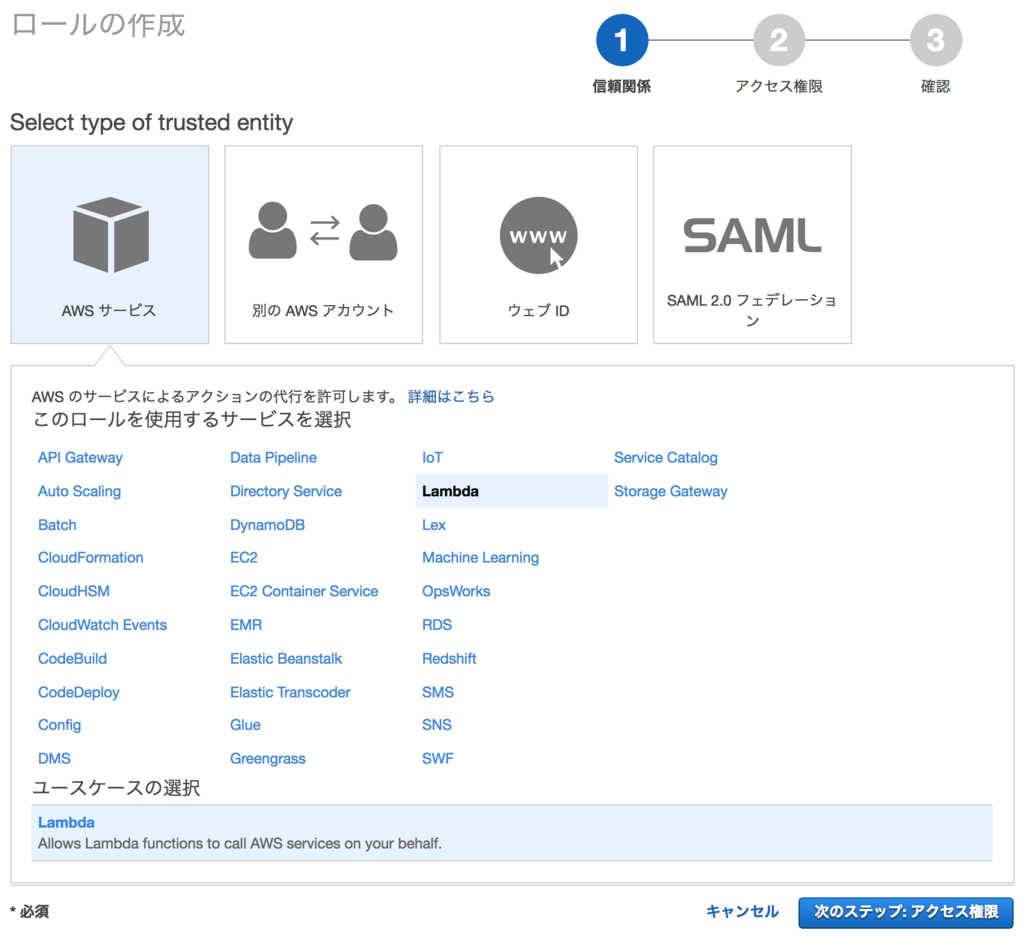Select the SNS service

click(x=437, y=725)
